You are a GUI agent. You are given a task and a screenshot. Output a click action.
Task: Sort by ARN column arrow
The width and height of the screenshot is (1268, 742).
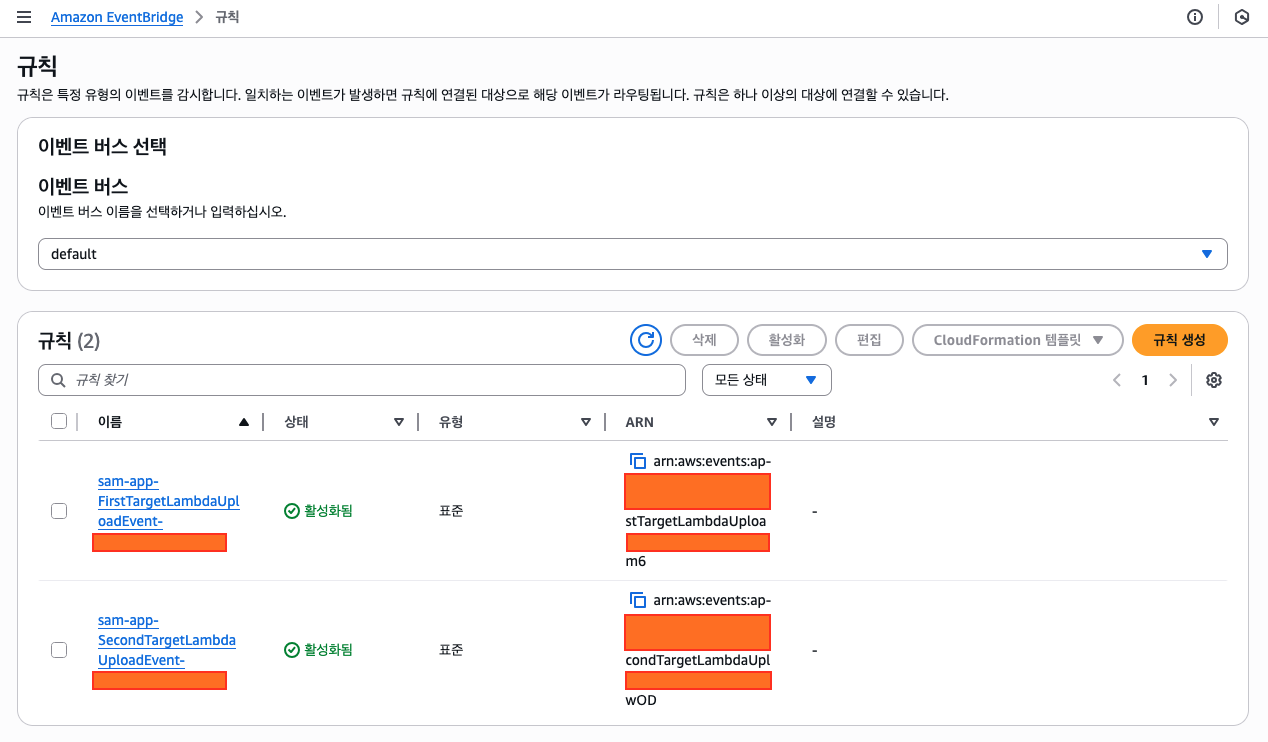click(x=772, y=422)
